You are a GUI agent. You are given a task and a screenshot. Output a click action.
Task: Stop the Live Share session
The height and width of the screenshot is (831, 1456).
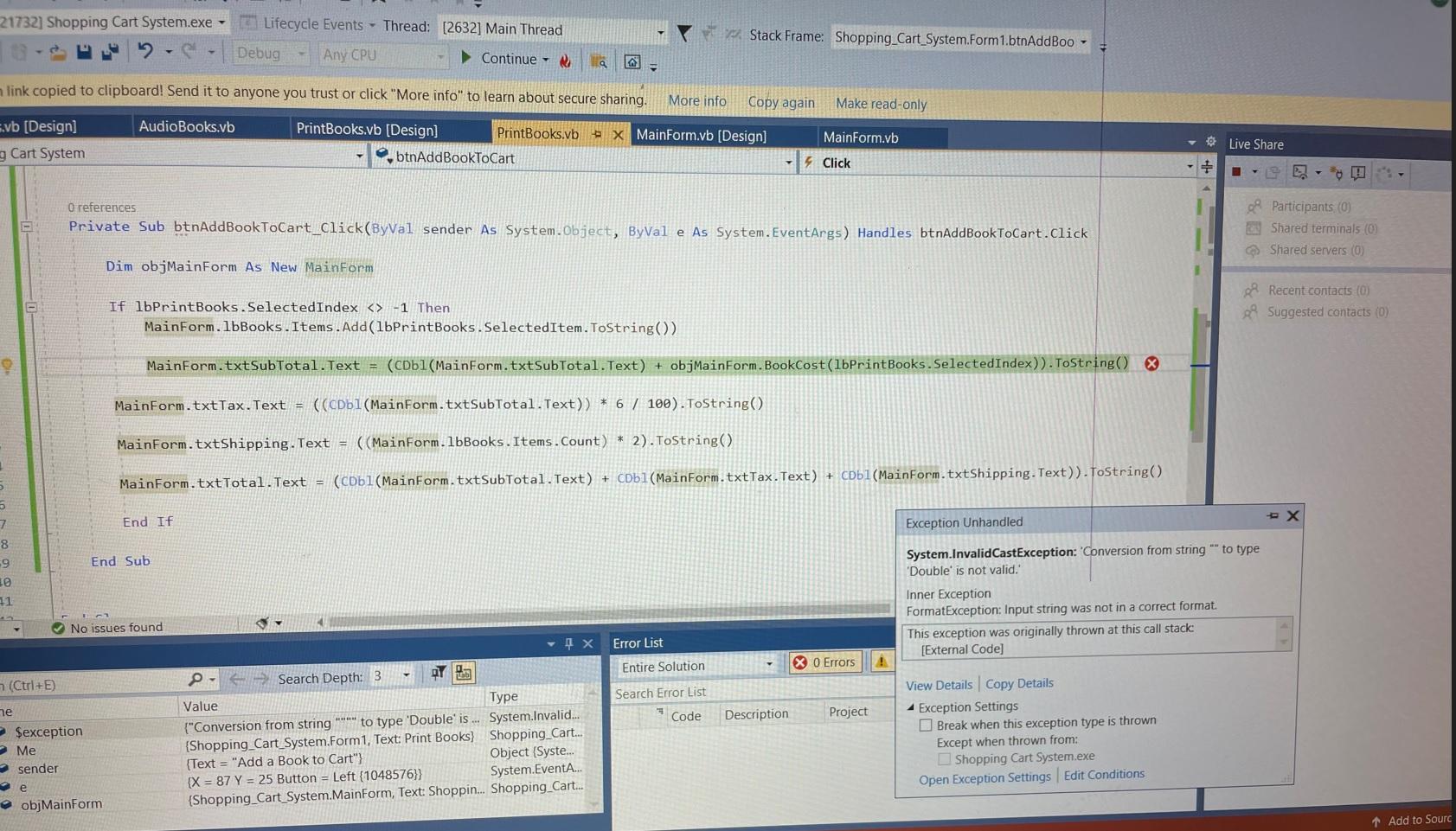point(1237,172)
